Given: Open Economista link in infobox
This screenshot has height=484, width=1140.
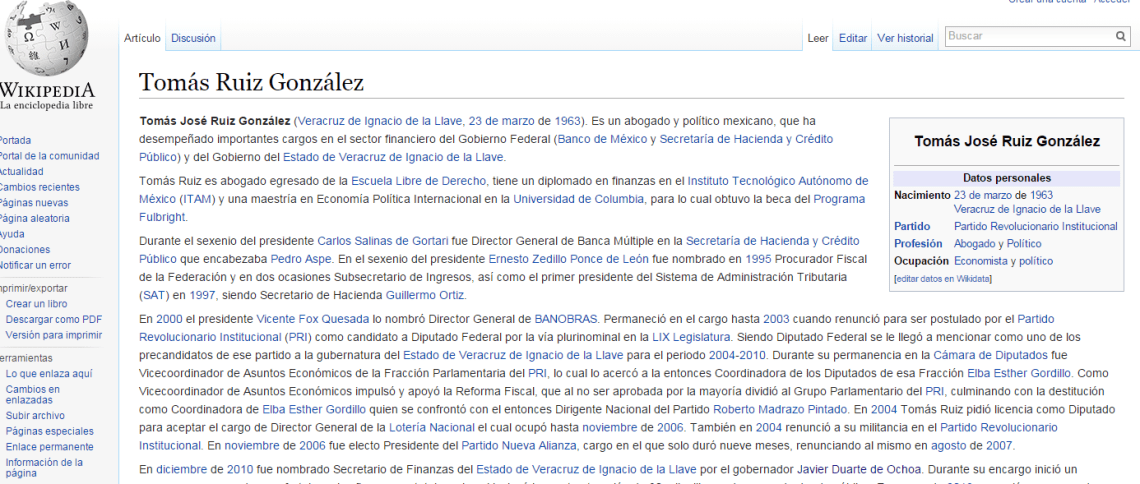Looking at the screenshot, I should click(979, 261).
